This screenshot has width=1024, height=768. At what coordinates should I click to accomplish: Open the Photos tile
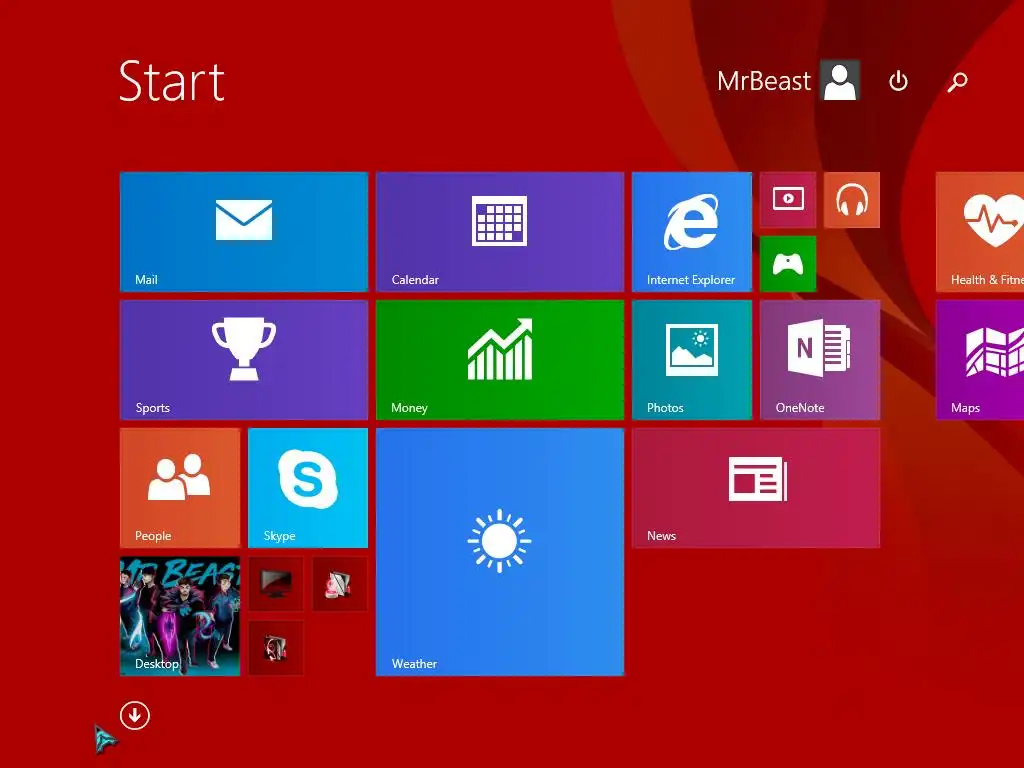(692, 360)
